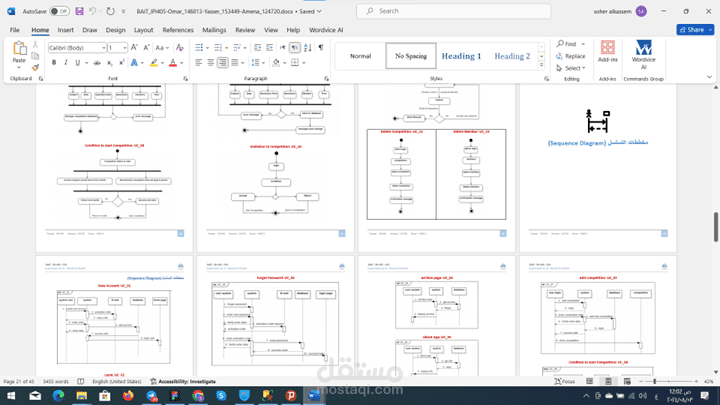Toggle Bold formatting
720x405 pixels.
(54, 62)
